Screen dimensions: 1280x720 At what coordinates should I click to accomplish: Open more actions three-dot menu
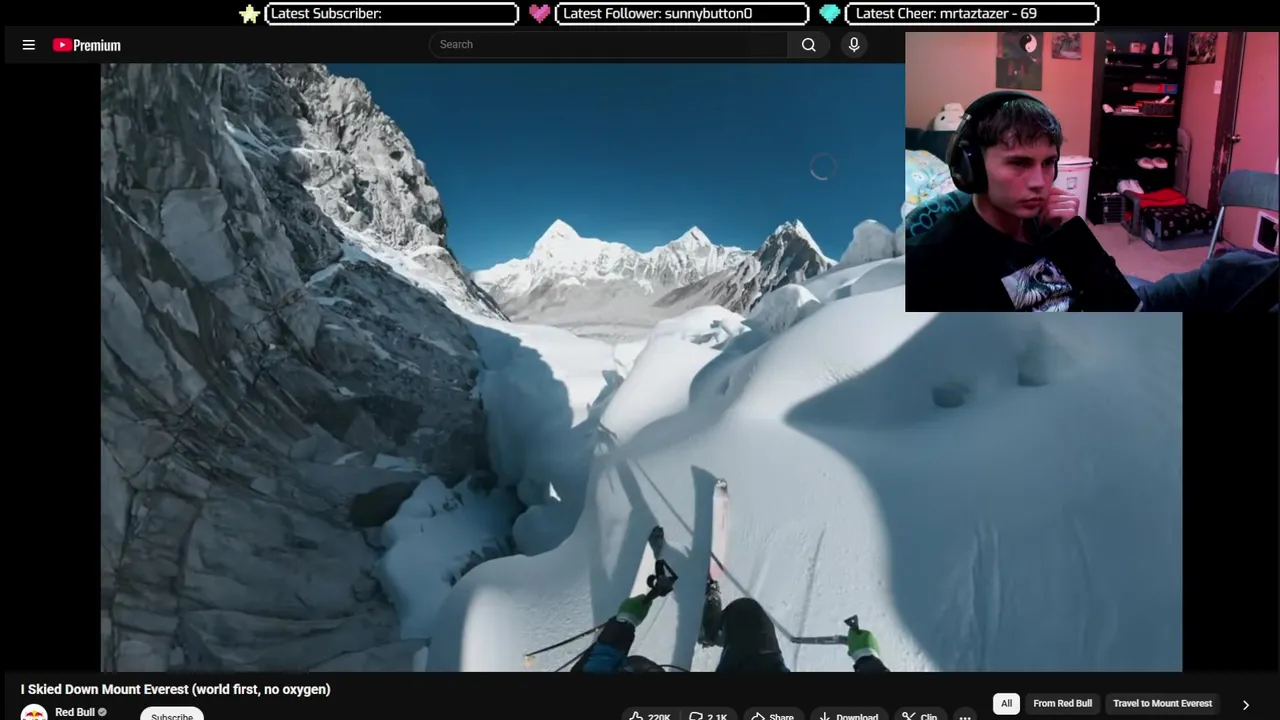[965, 716]
